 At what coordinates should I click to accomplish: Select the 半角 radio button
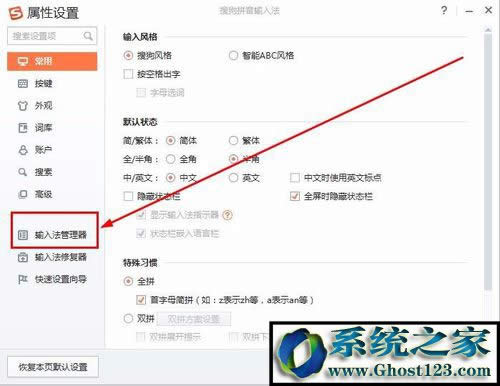(233, 159)
